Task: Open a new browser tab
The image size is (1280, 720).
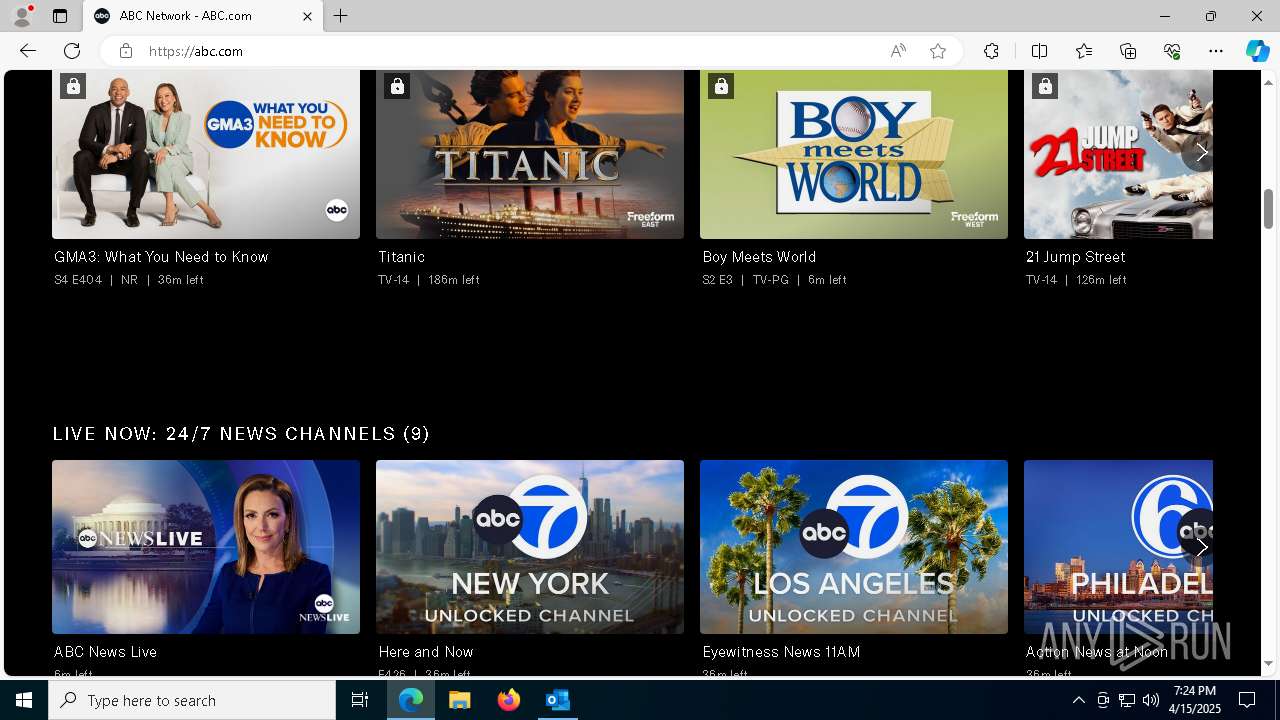Action: (x=341, y=16)
